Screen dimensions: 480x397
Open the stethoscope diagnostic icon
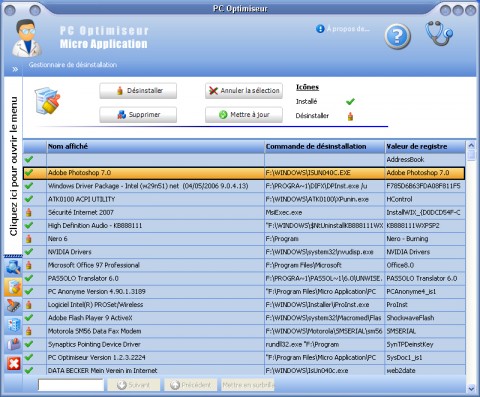[x=439, y=33]
